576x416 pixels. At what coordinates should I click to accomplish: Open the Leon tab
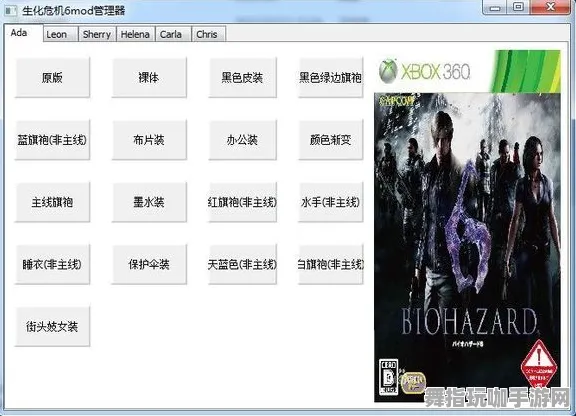coord(61,35)
